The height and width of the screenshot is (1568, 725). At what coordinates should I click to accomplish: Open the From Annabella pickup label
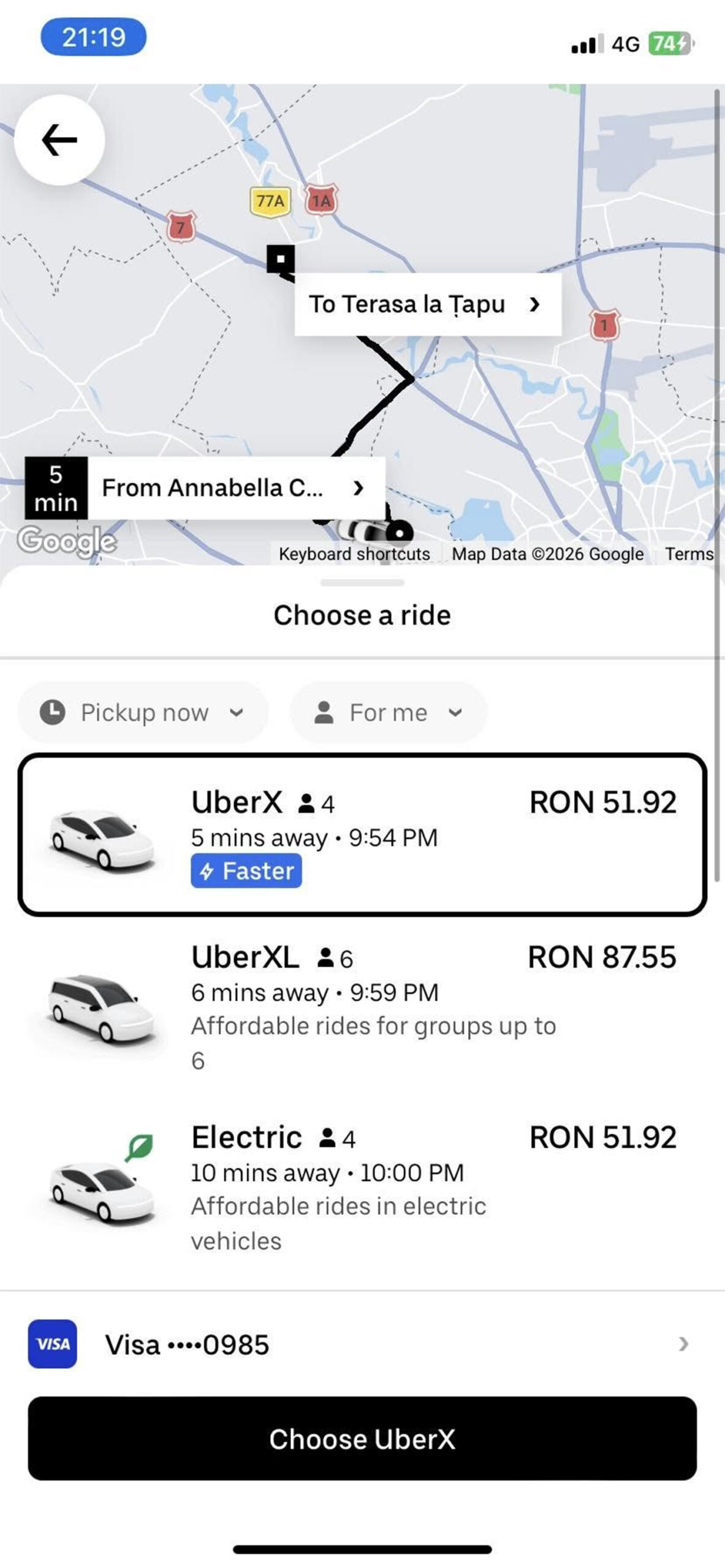tap(235, 488)
